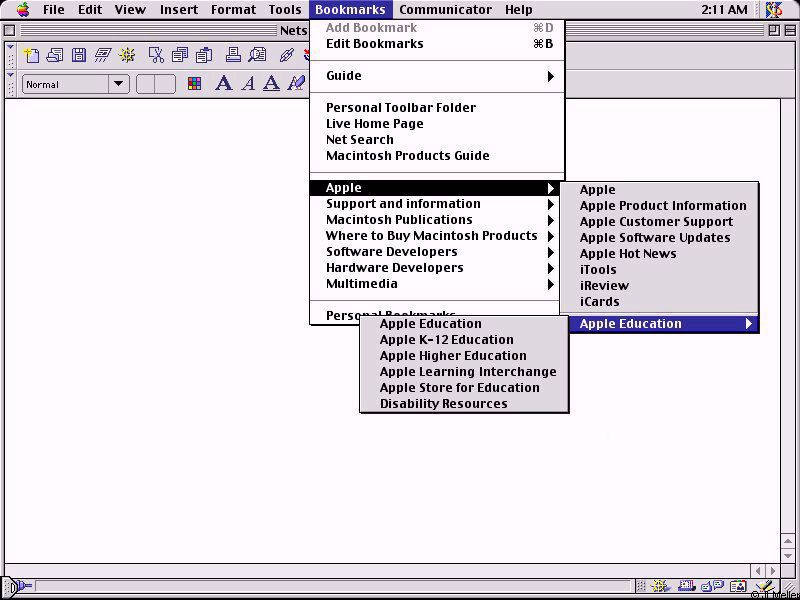Click the Find magnifier icon
800x600 pixels.
258,55
